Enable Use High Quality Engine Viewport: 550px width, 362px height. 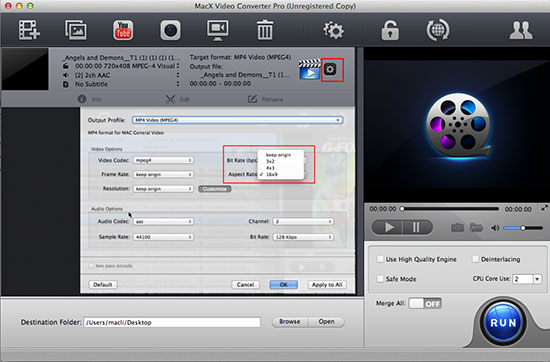click(x=380, y=259)
